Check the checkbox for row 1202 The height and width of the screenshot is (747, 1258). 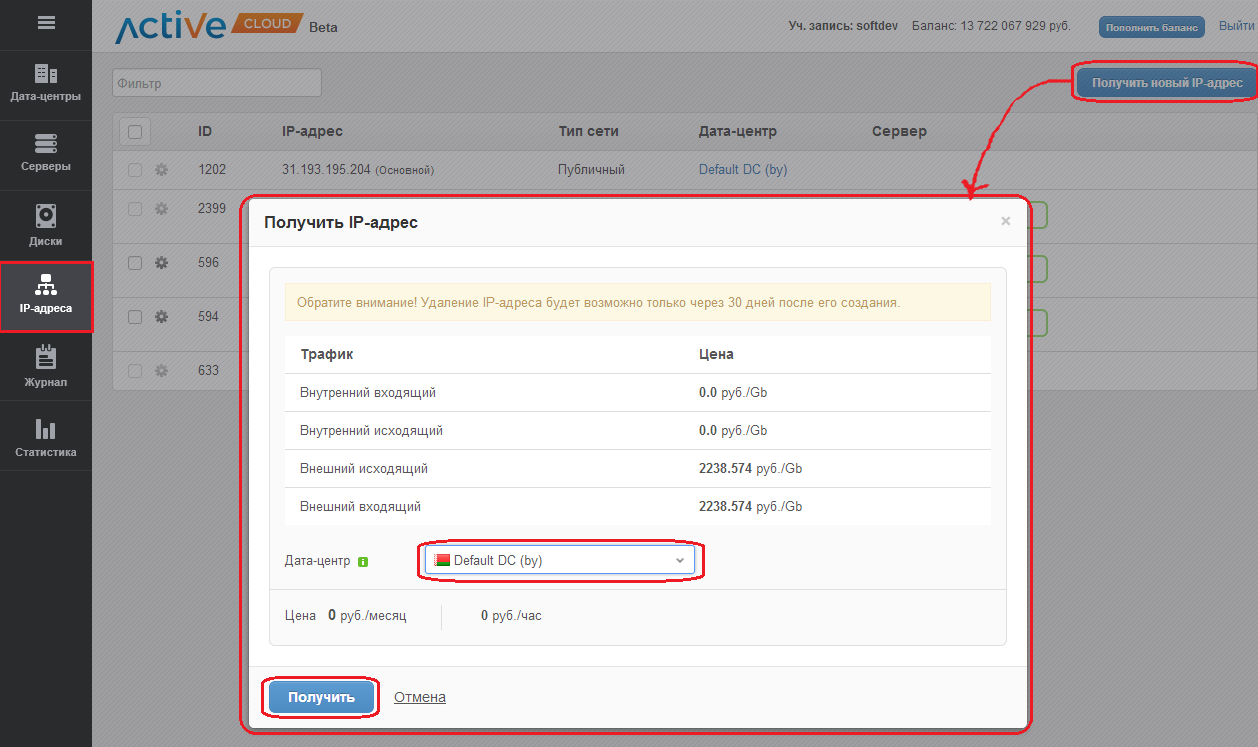tap(135, 170)
